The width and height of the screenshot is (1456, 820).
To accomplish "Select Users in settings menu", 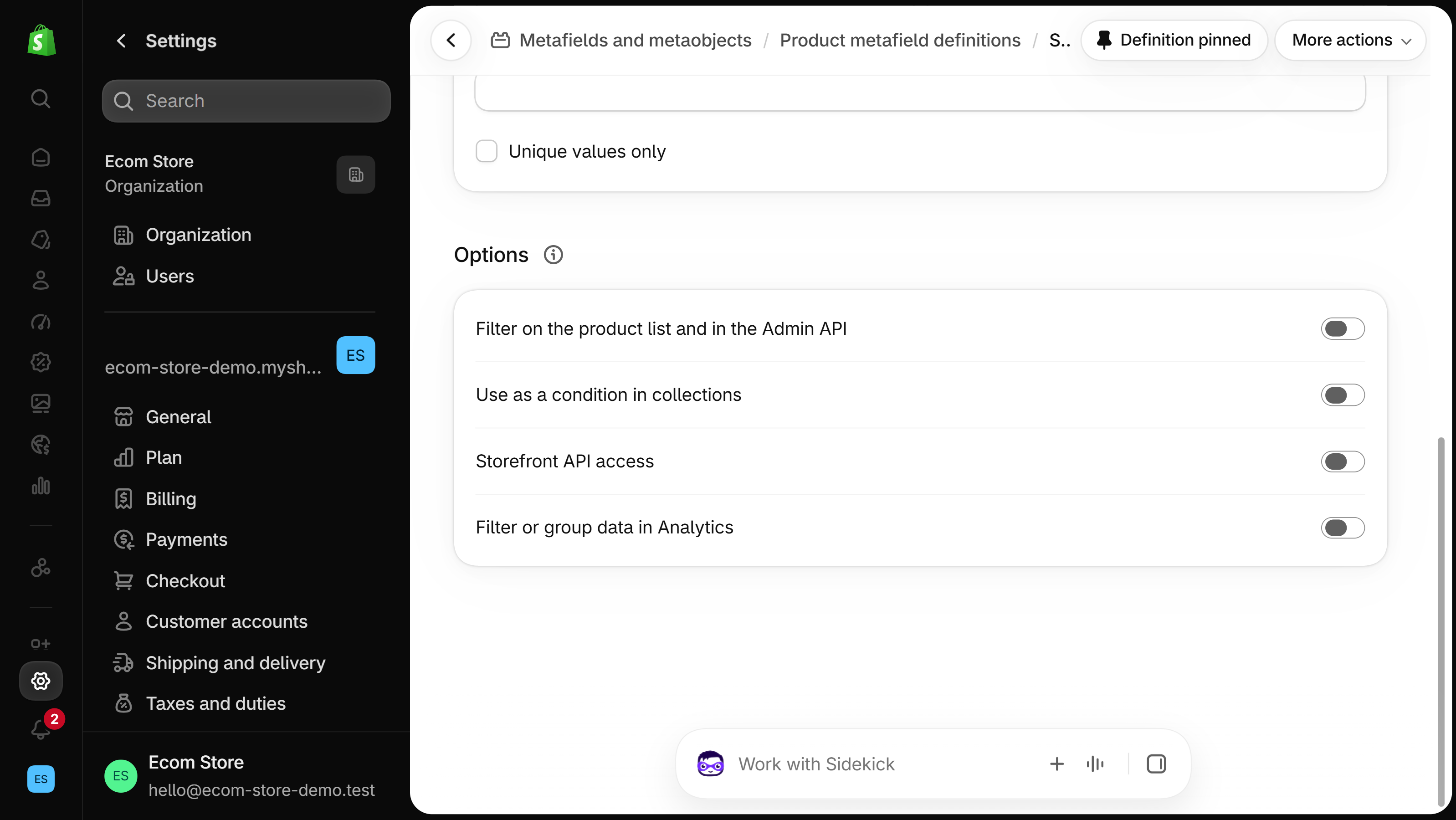I will click(x=169, y=277).
